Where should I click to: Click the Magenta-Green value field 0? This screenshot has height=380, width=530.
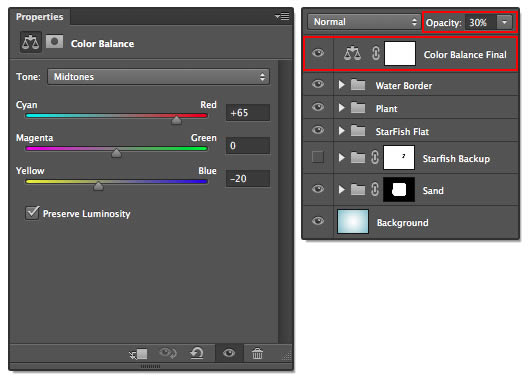248,145
